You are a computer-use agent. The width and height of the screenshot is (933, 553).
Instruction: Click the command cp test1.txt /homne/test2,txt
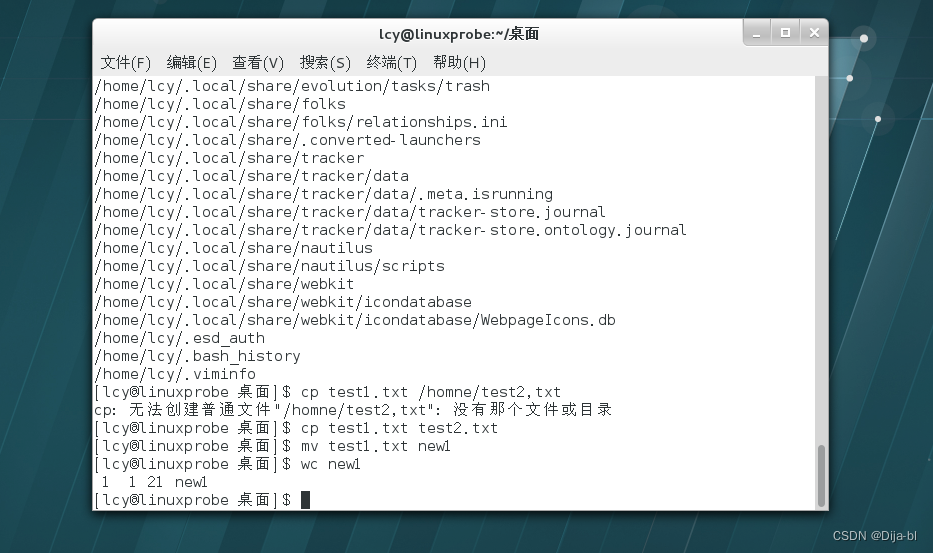click(x=431, y=392)
